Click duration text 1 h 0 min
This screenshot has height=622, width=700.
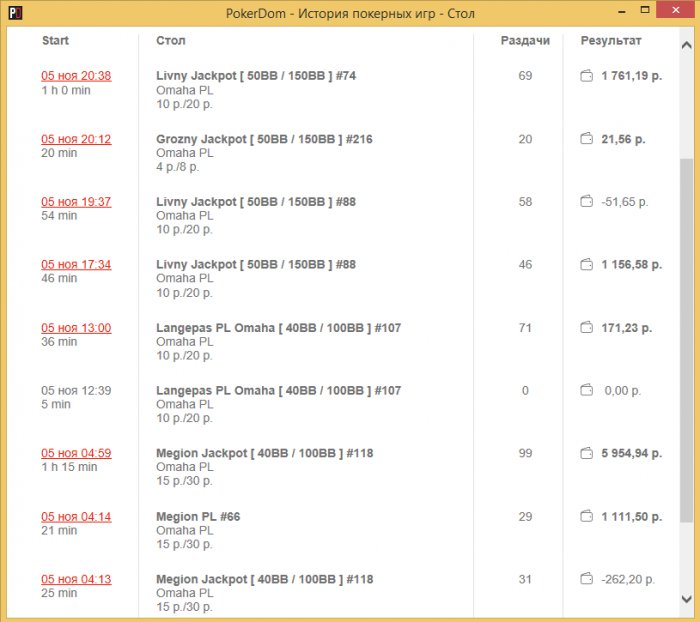66,90
